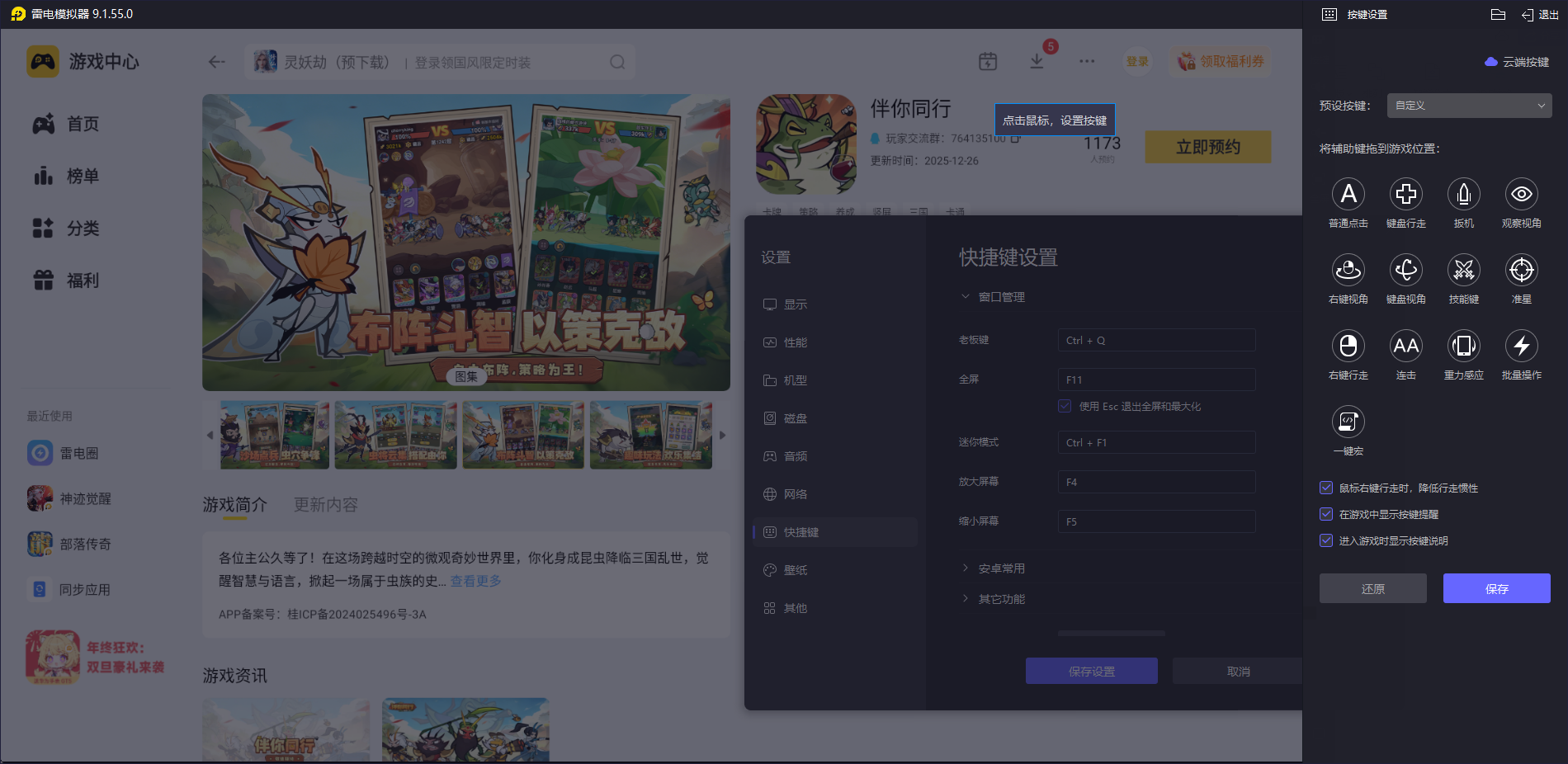Switch to the 更新内容 tab
Viewport: 1568px width, 764px height.
326,504
